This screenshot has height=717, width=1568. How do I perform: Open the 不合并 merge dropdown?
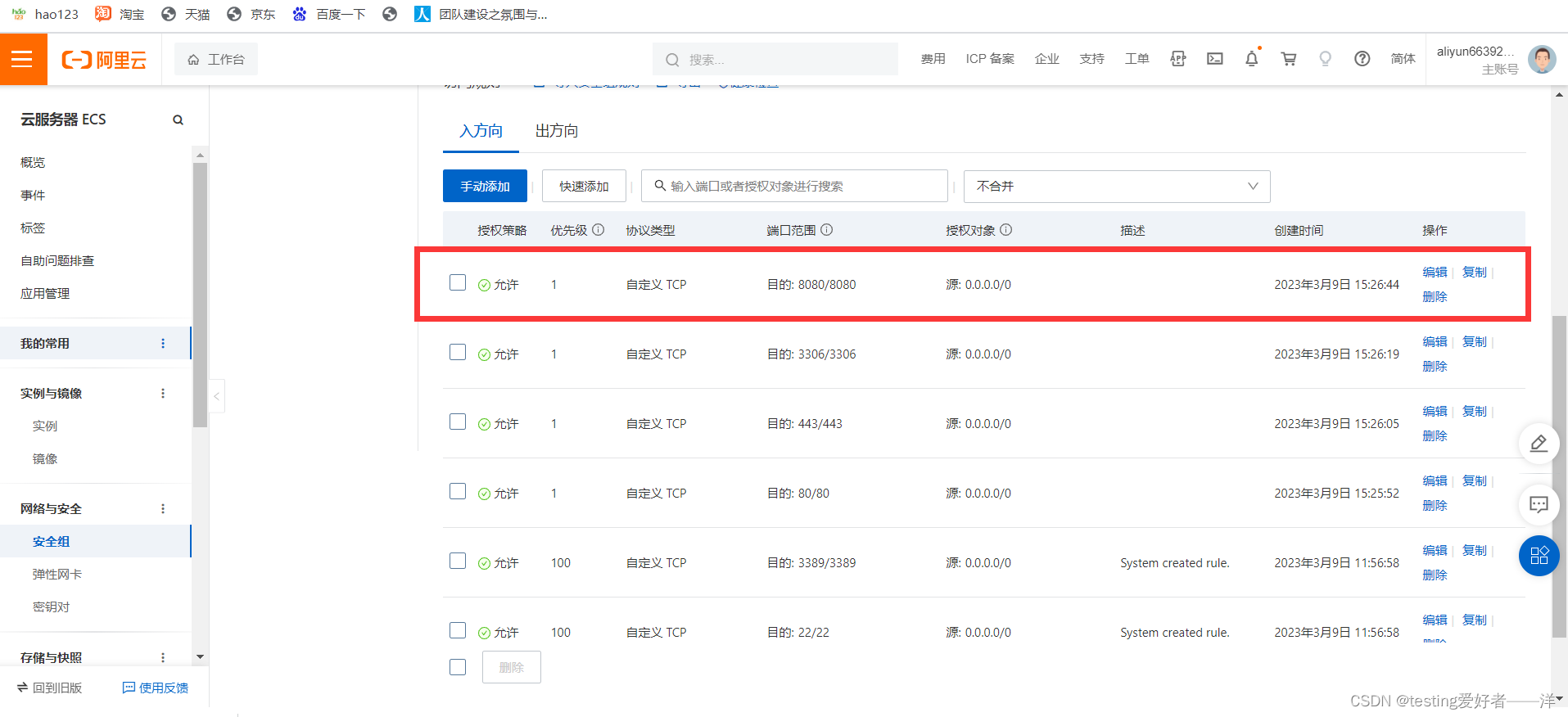click(x=1117, y=187)
